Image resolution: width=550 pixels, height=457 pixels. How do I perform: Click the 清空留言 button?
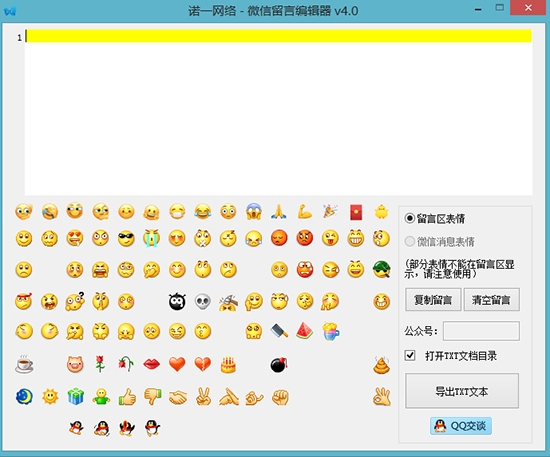pyautogui.click(x=492, y=300)
